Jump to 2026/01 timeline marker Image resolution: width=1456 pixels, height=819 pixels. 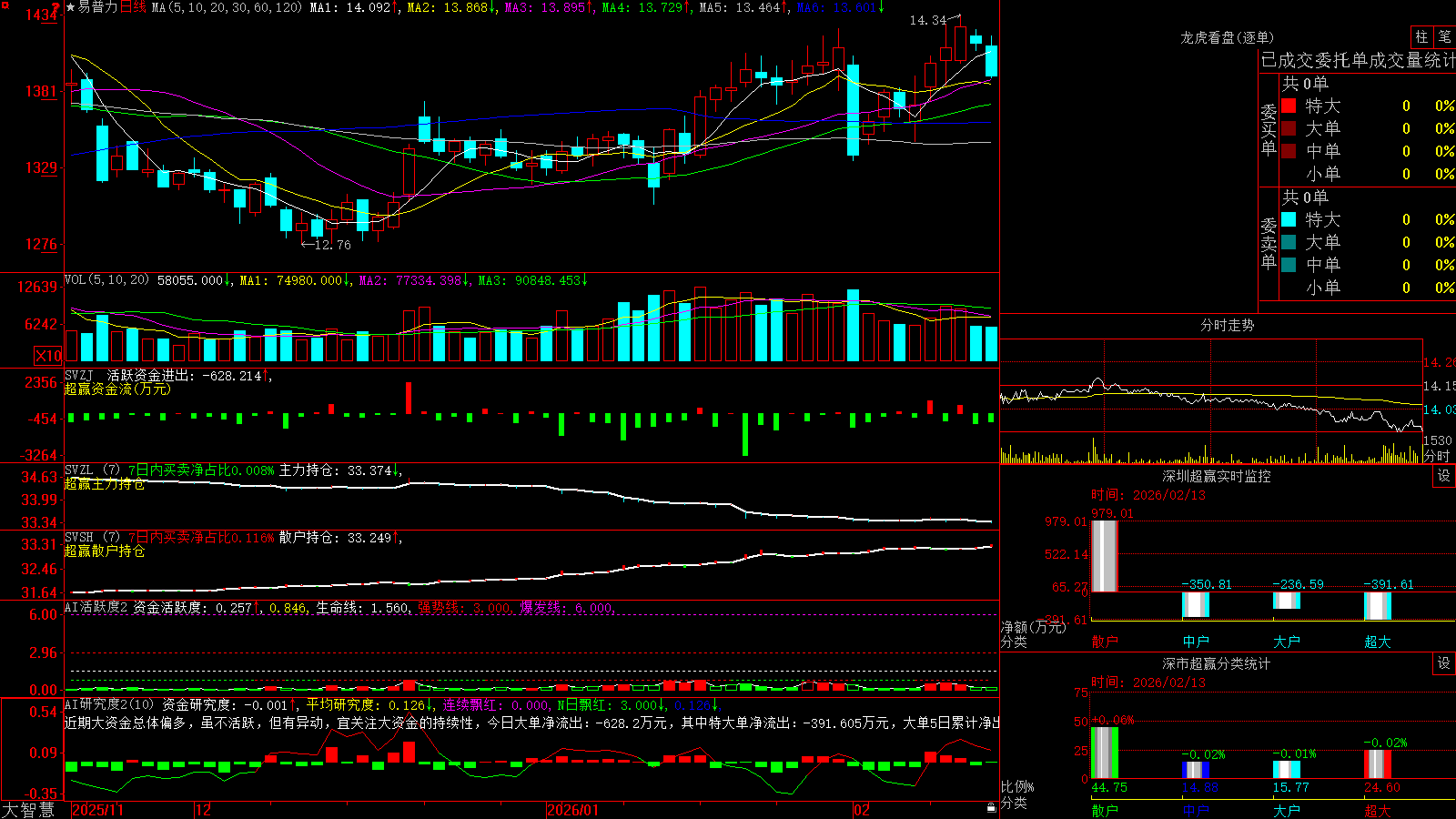[x=573, y=810]
